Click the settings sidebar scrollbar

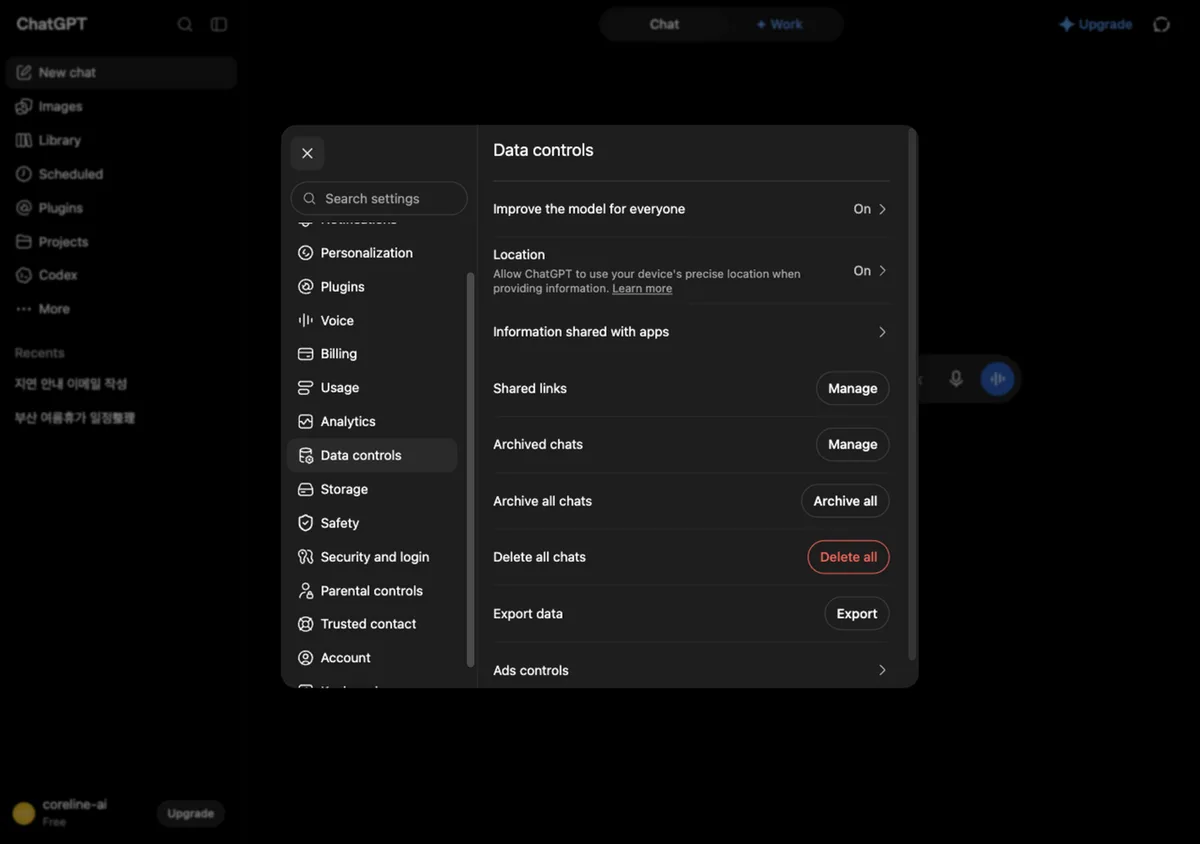pyautogui.click(x=470, y=470)
